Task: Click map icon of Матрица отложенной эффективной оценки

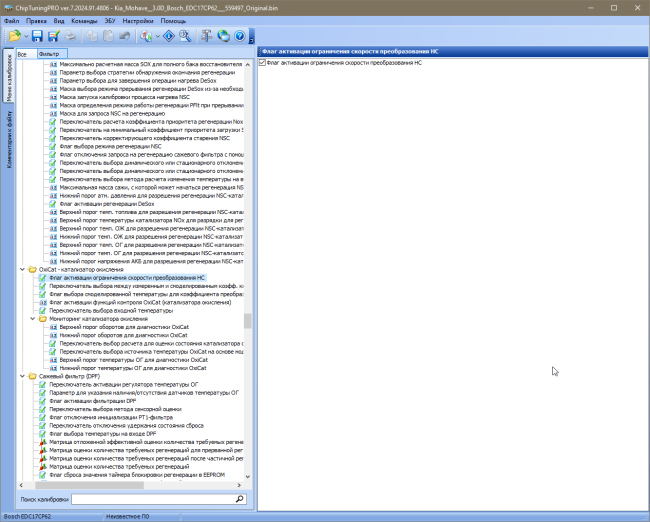Action: (x=43, y=442)
